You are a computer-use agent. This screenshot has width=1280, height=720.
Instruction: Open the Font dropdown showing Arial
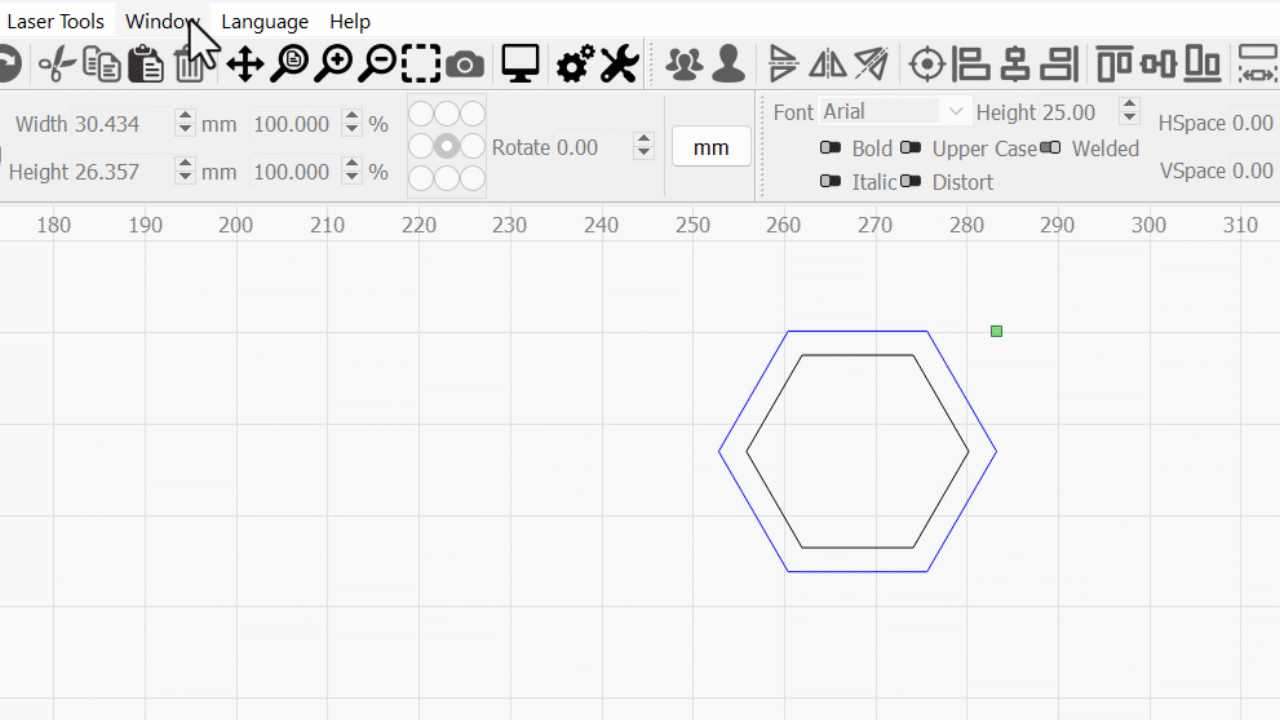click(893, 111)
